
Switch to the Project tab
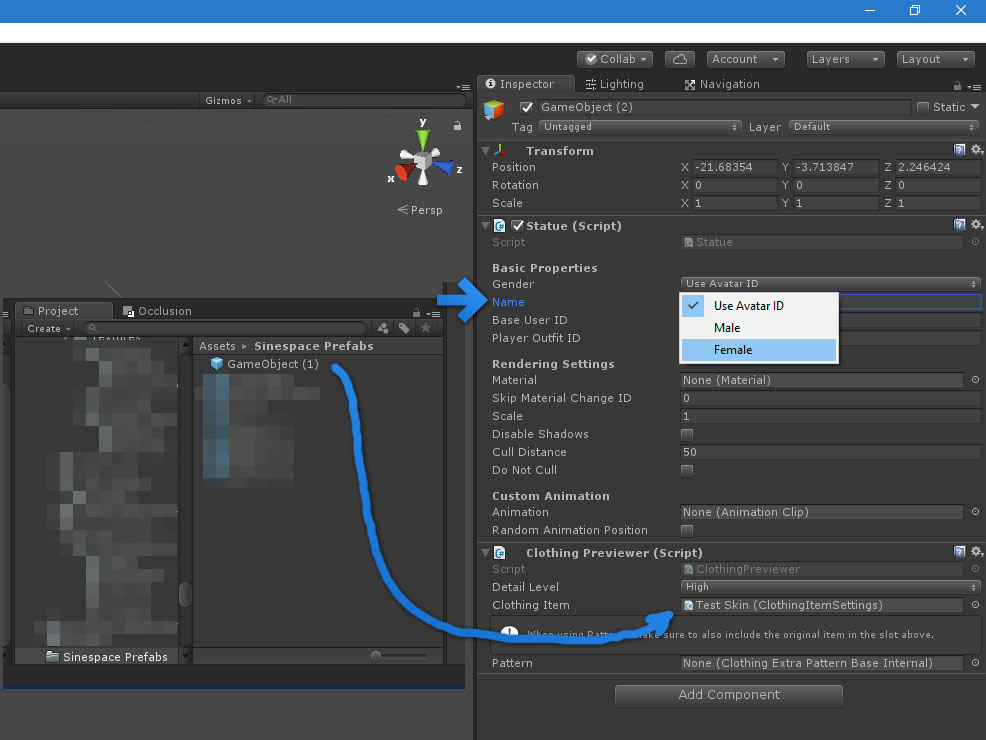pos(64,311)
